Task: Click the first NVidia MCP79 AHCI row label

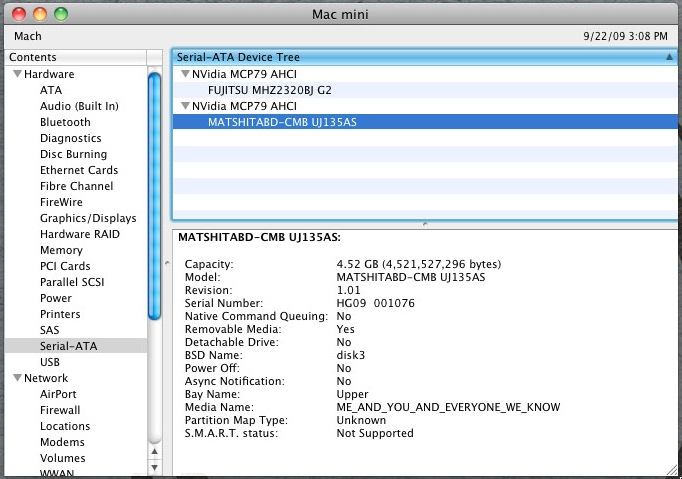Action: click(x=244, y=74)
